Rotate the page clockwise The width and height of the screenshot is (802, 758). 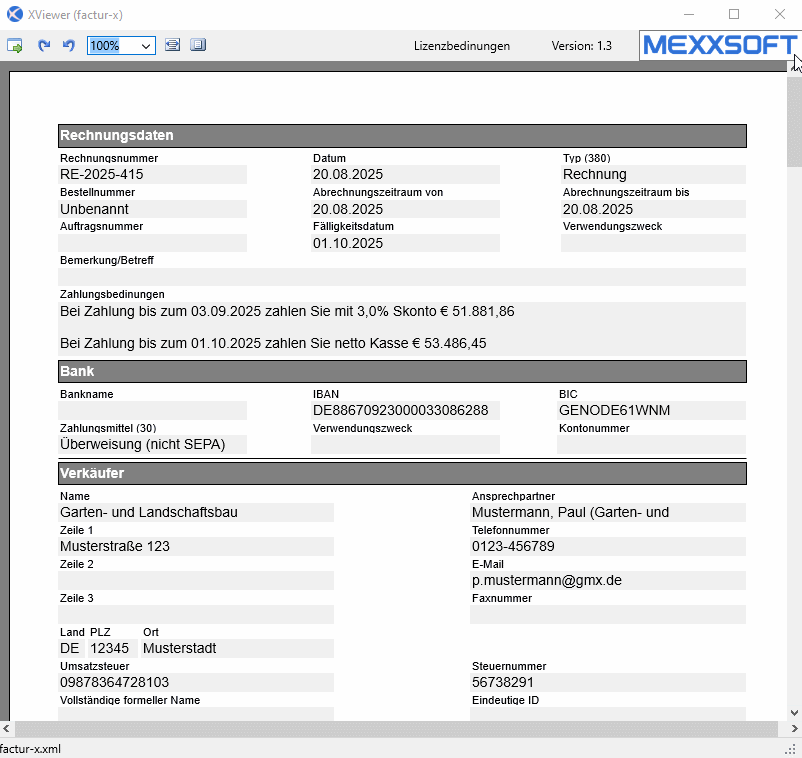[x=44, y=46]
